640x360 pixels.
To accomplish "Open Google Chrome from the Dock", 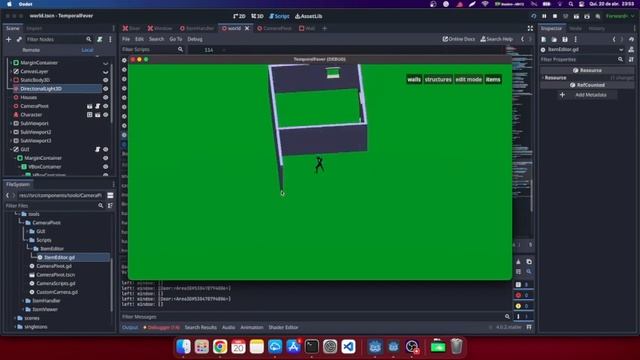I will pos(220,347).
